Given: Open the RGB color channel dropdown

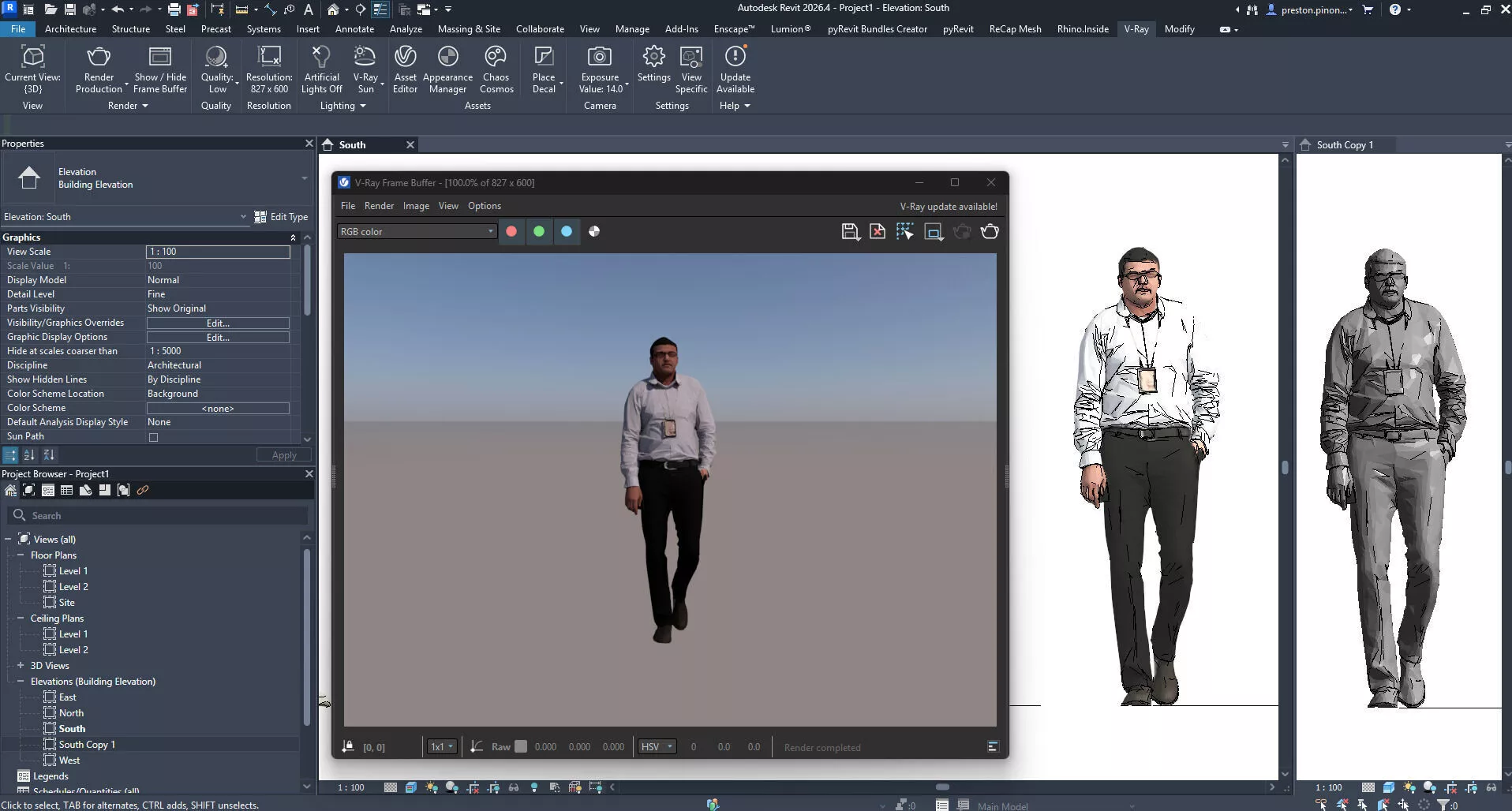Looking at the screenshot, I should pyautogui.click(x=417, y=232).
